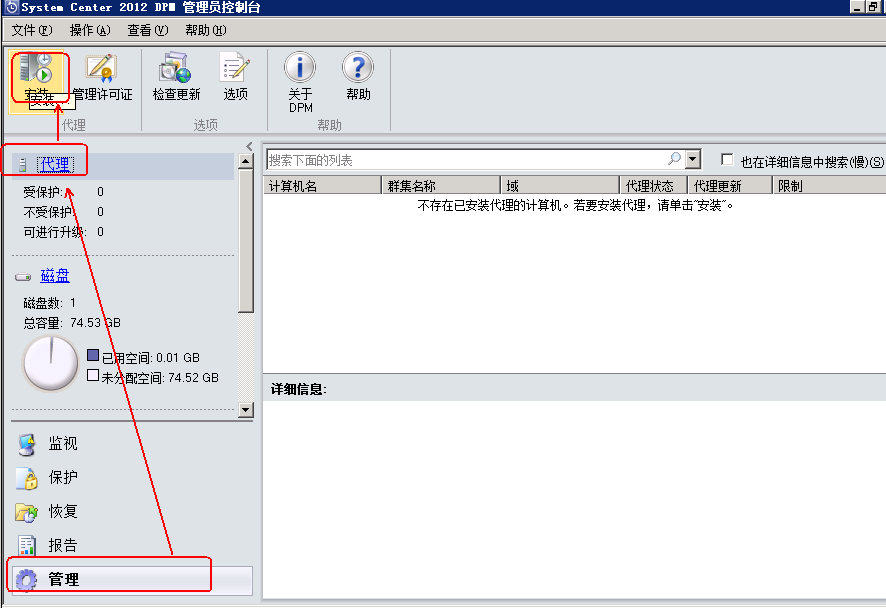The width and height of the screenshot is (886, 608).
Task: Click the 不受保护 count text
Action: point(63,212)
